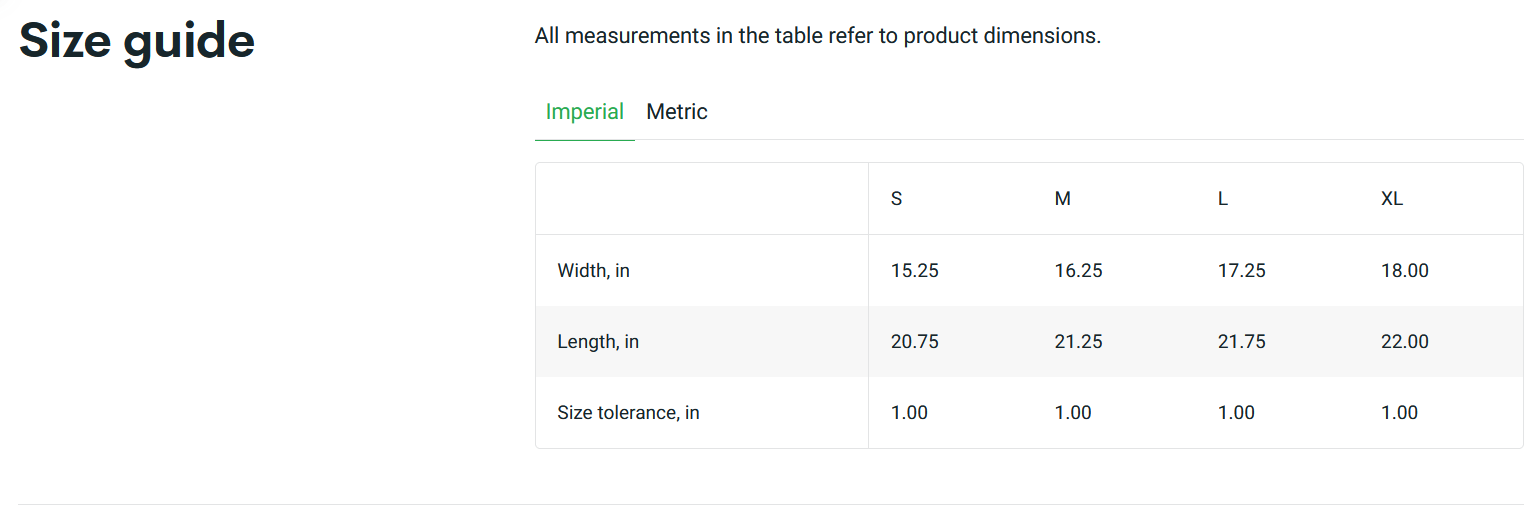Click the product dimensions description text
The height and width of the screenshot is (516, 1531).
pos(817,36)
